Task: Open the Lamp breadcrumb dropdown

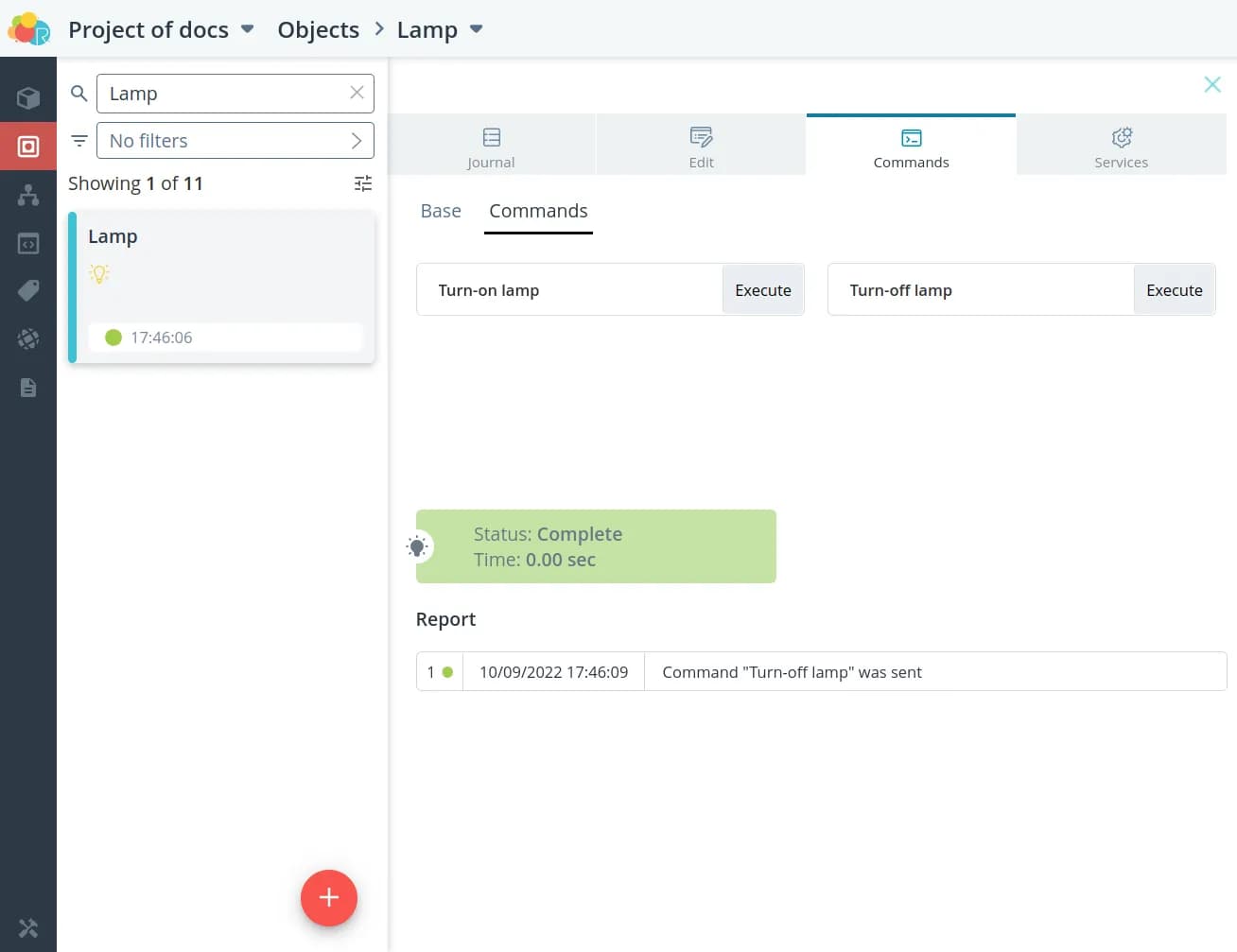Action: (477, 29)
